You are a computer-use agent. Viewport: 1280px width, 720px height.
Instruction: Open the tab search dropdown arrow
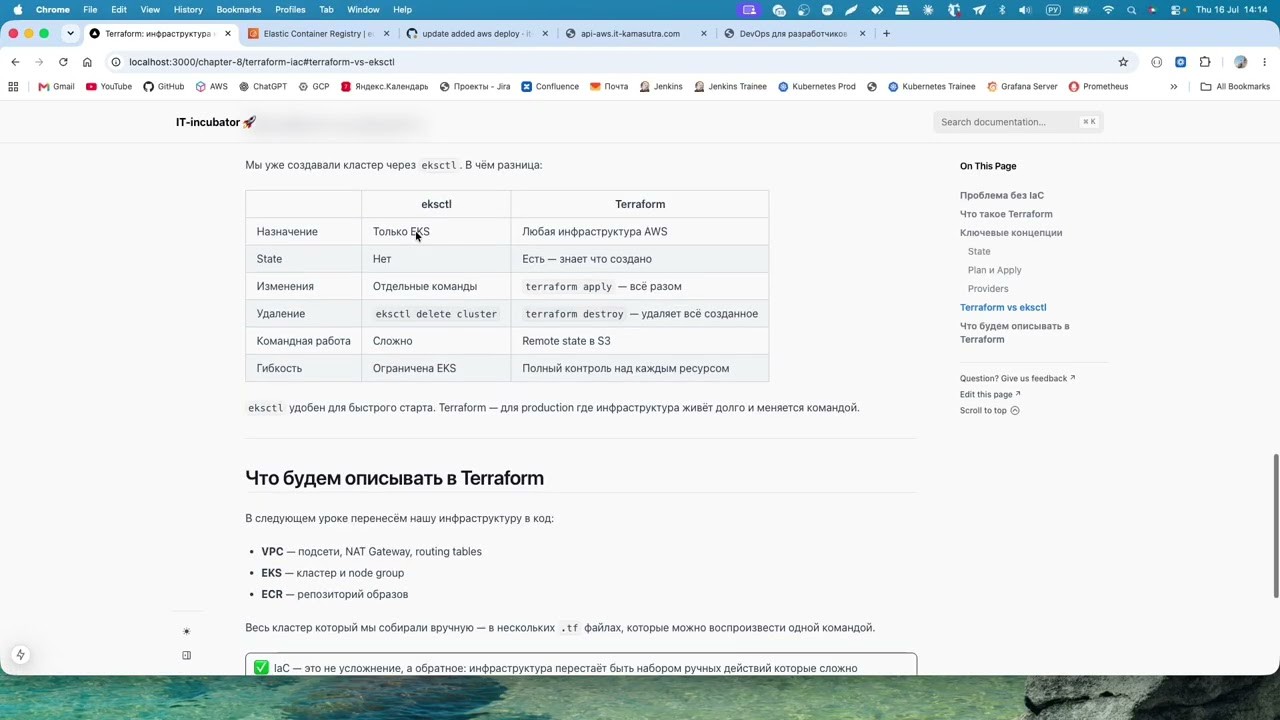(70, 33)
